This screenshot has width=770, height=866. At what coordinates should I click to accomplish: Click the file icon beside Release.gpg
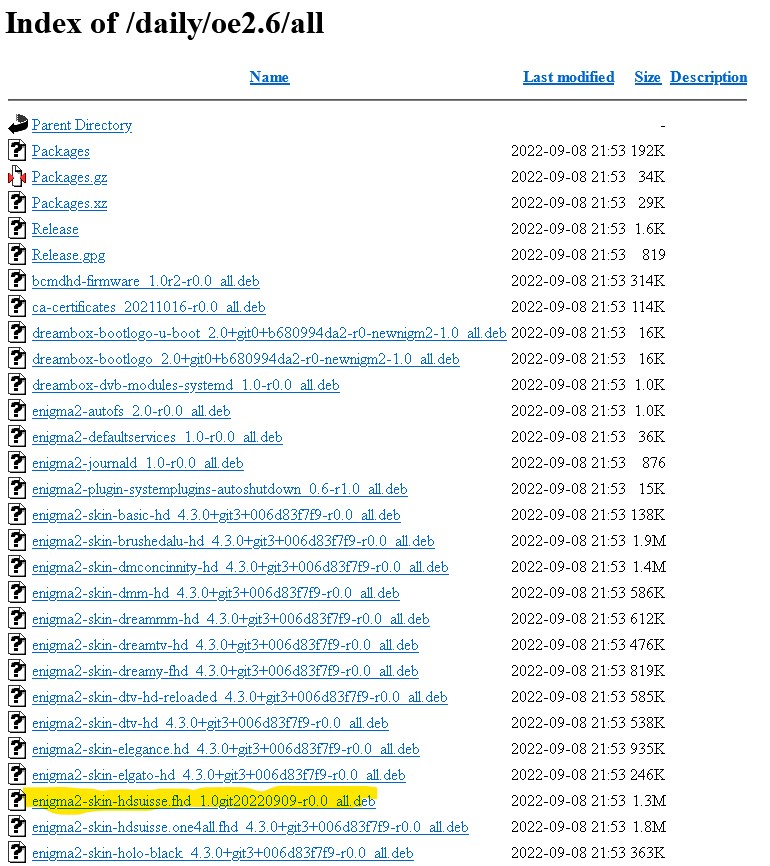[17, 255]
